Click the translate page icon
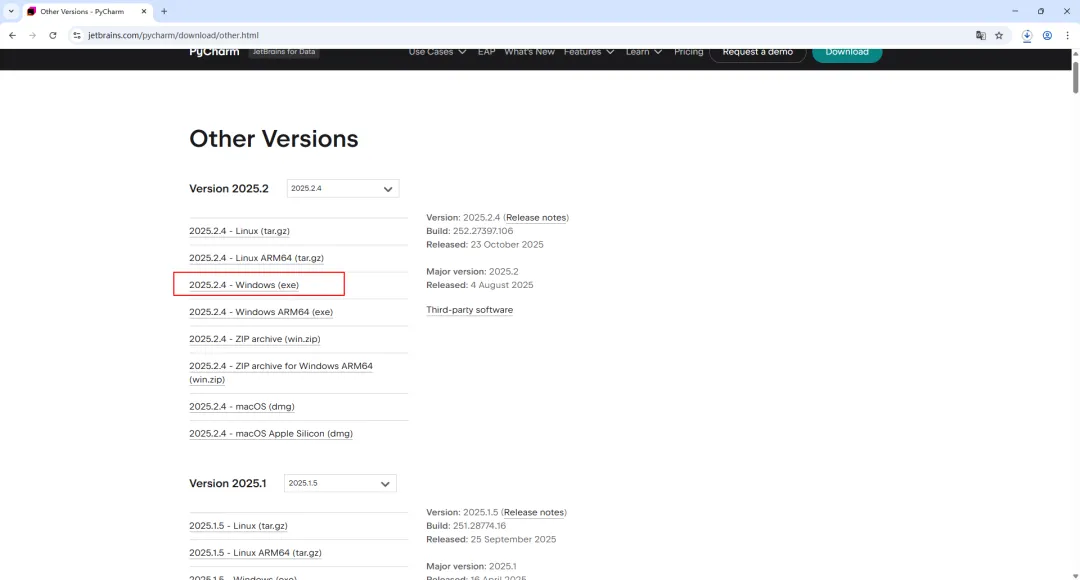Screen dimensions: 1080x580 (x=980, y=35)
